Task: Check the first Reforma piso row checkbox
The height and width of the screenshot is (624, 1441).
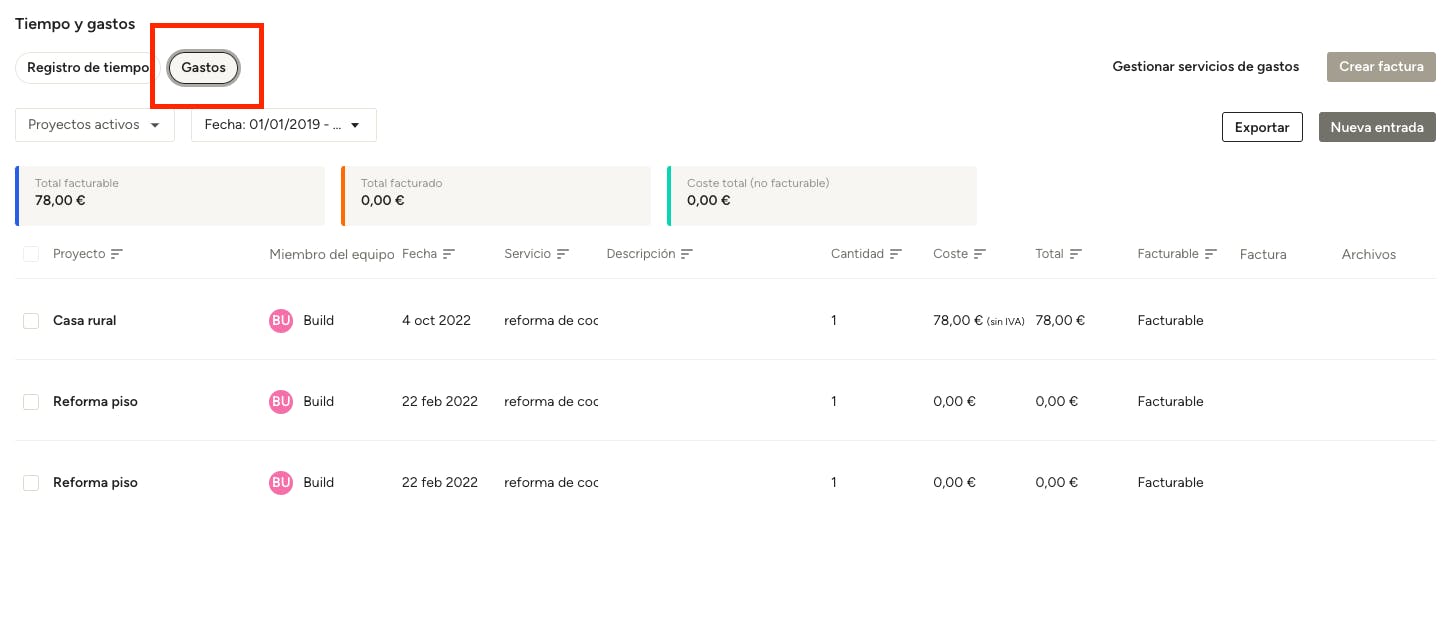Action: click(31, 402)
